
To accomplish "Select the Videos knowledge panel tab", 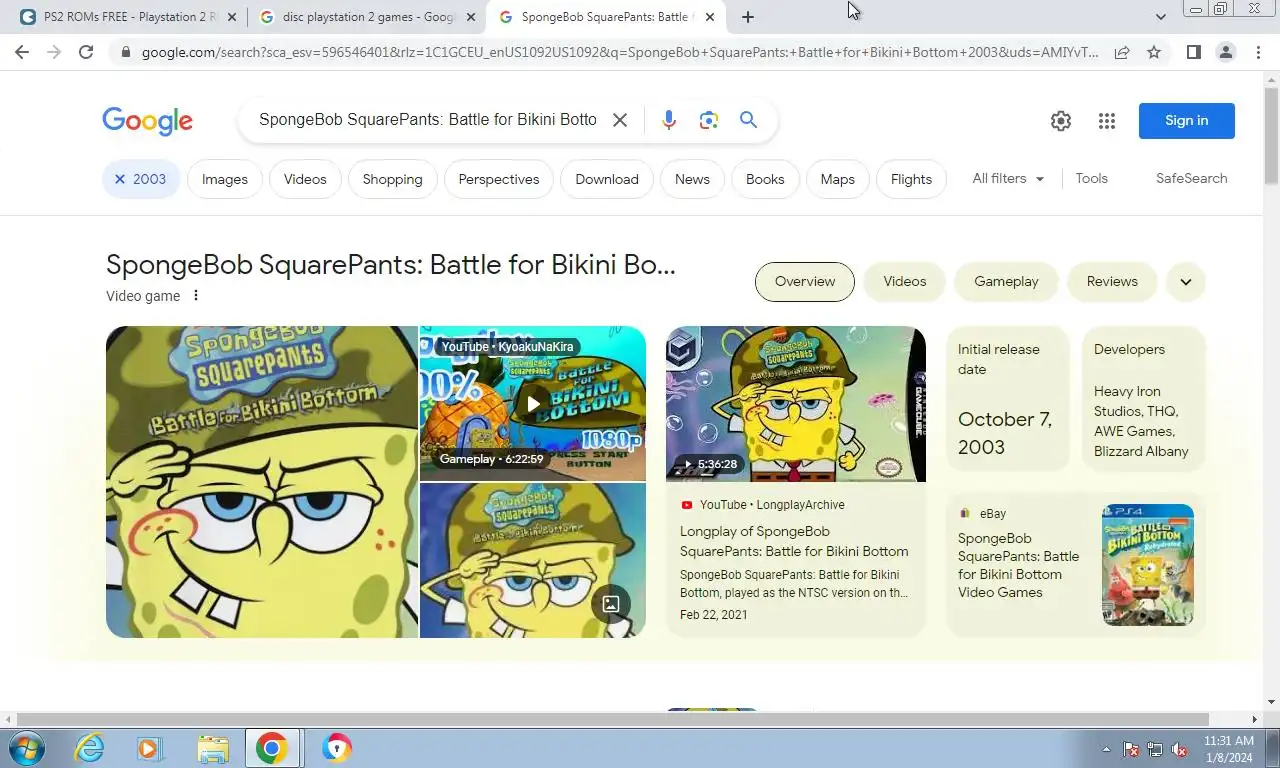I will (x=905, y=281).
